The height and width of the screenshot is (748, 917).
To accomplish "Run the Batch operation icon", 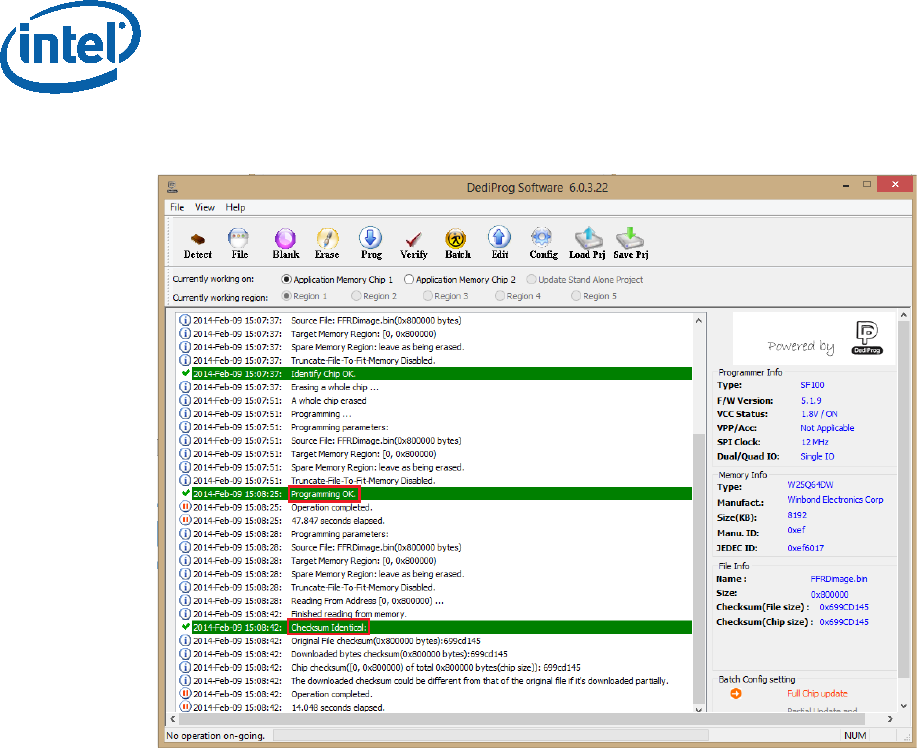I will (x=457, y=244).
